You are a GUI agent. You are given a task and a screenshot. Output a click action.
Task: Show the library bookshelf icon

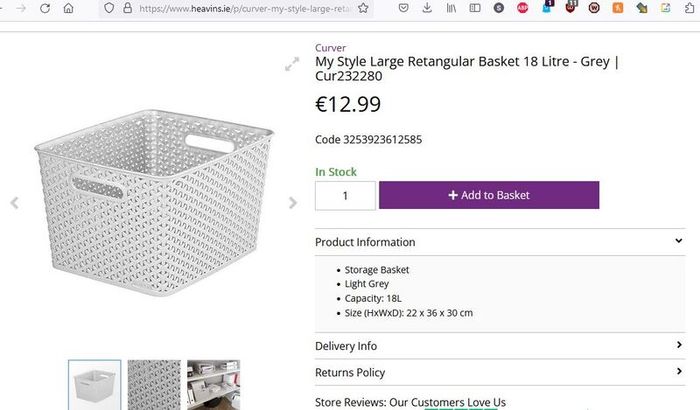pyautogui.click(x=451, y=8)
